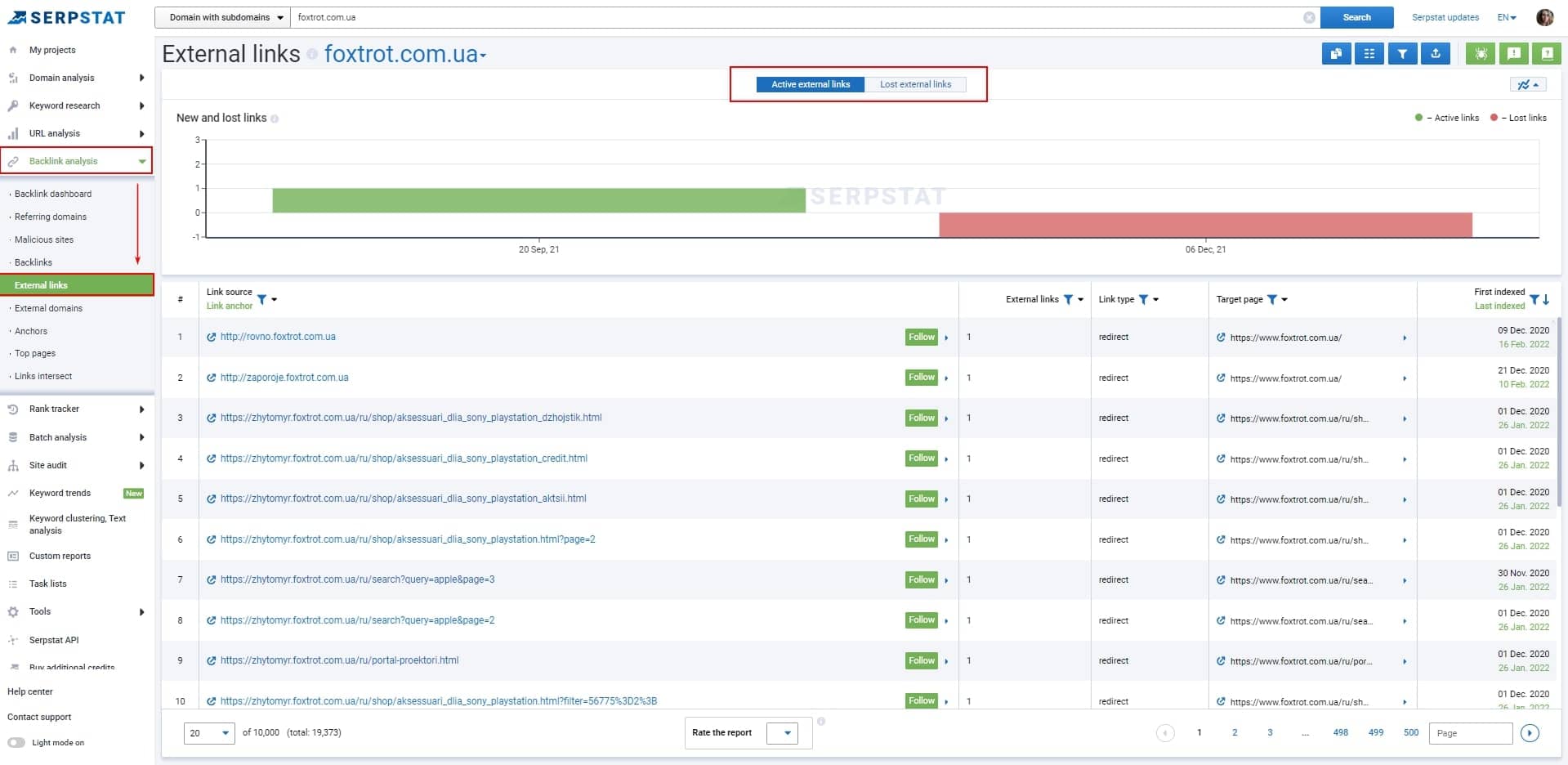This screenshot has width=1568, height=765.
Task: Open the Rate the report dropdown
Action: pyautogui.click(x=783, y=733)
